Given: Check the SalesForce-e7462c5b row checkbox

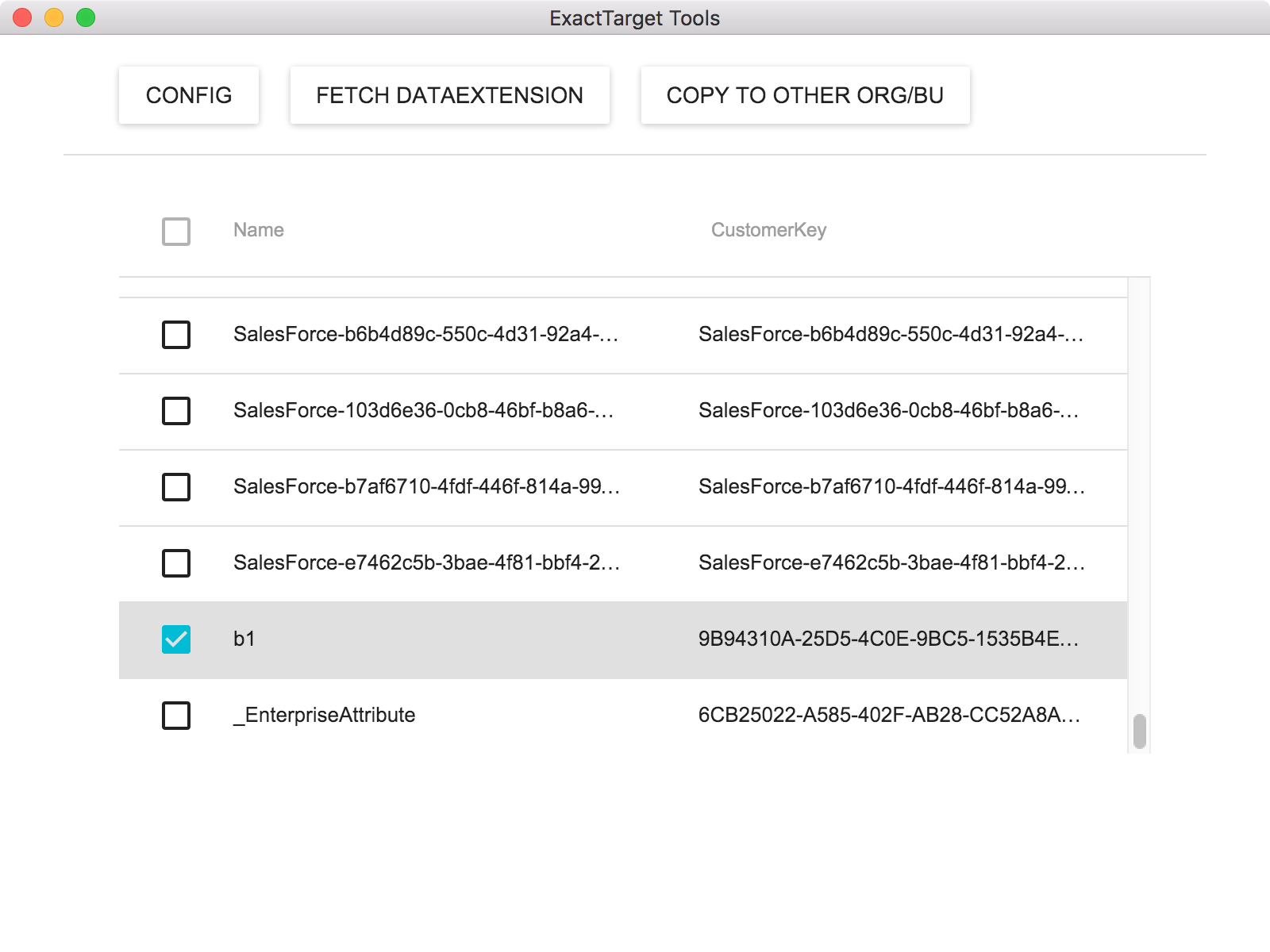Looking at the screenshot, I should tap(176, 563).
